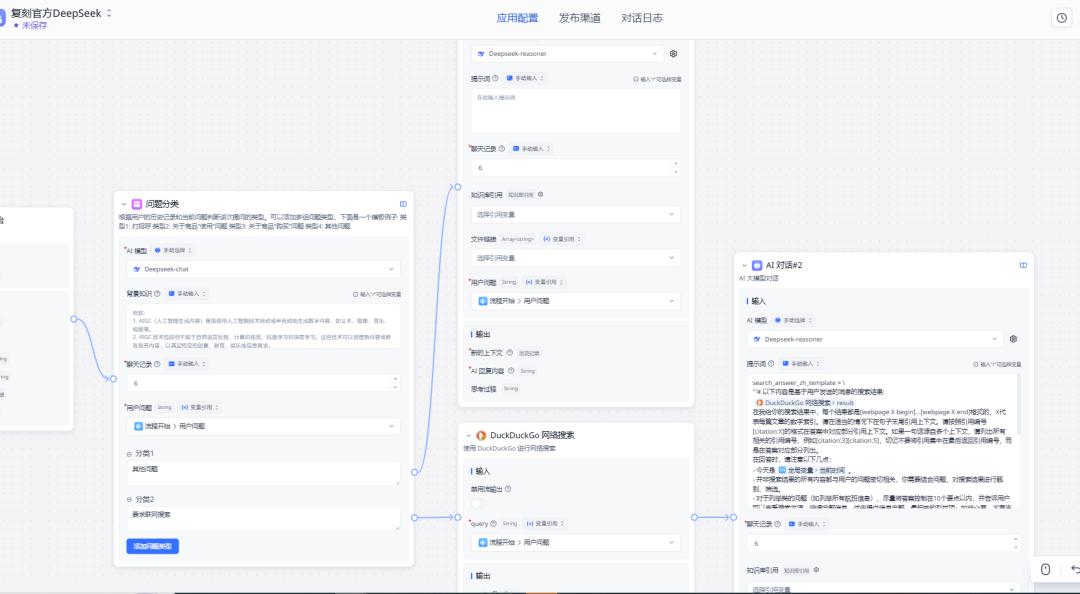This screenshot has width=1080, height=594.
Task: Switch AI模型 input to 手动选择 in 问题分类
Action: coord(173,249)
